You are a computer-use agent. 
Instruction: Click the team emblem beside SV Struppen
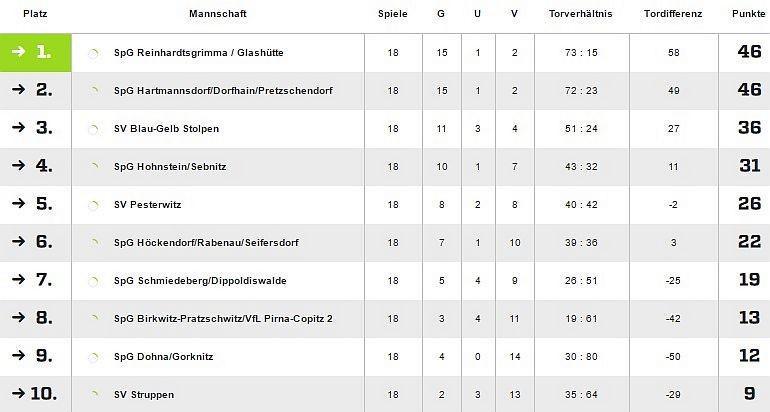tap(94, 395)
